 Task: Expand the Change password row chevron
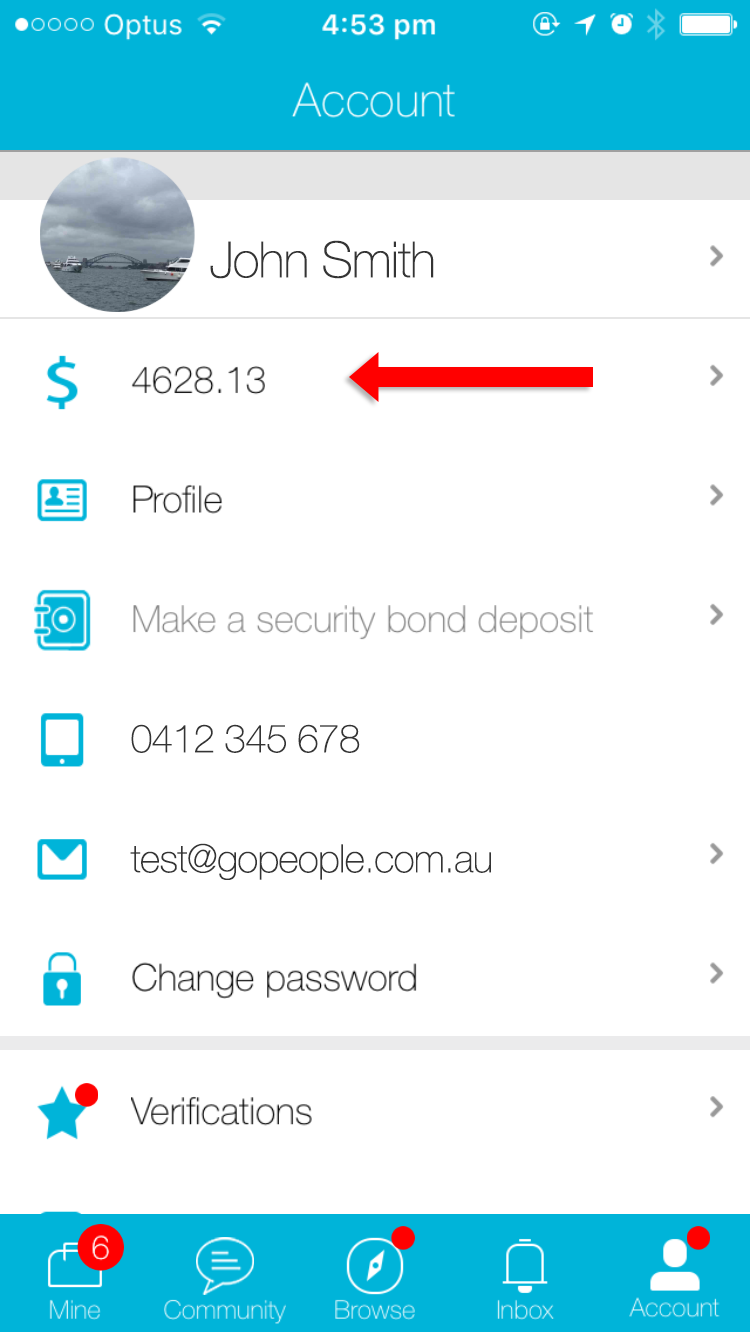[716, 973]
